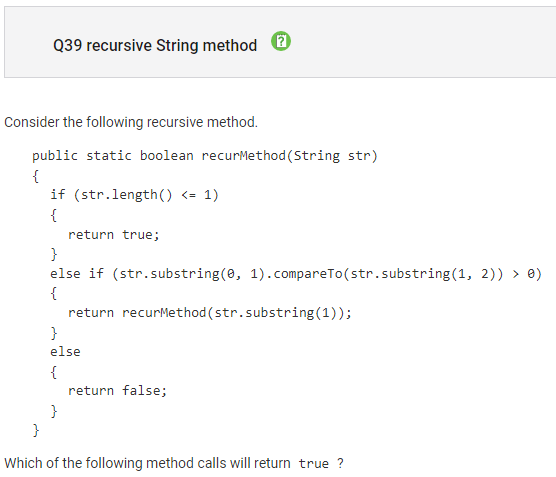Click the method's final closing brace
The image size is (556, 477).
[36, 430]
